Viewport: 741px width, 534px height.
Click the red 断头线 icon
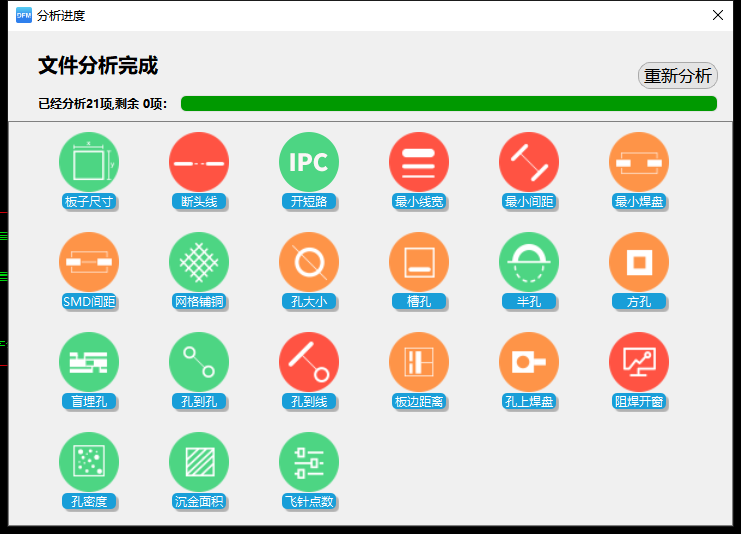[199, 162]
